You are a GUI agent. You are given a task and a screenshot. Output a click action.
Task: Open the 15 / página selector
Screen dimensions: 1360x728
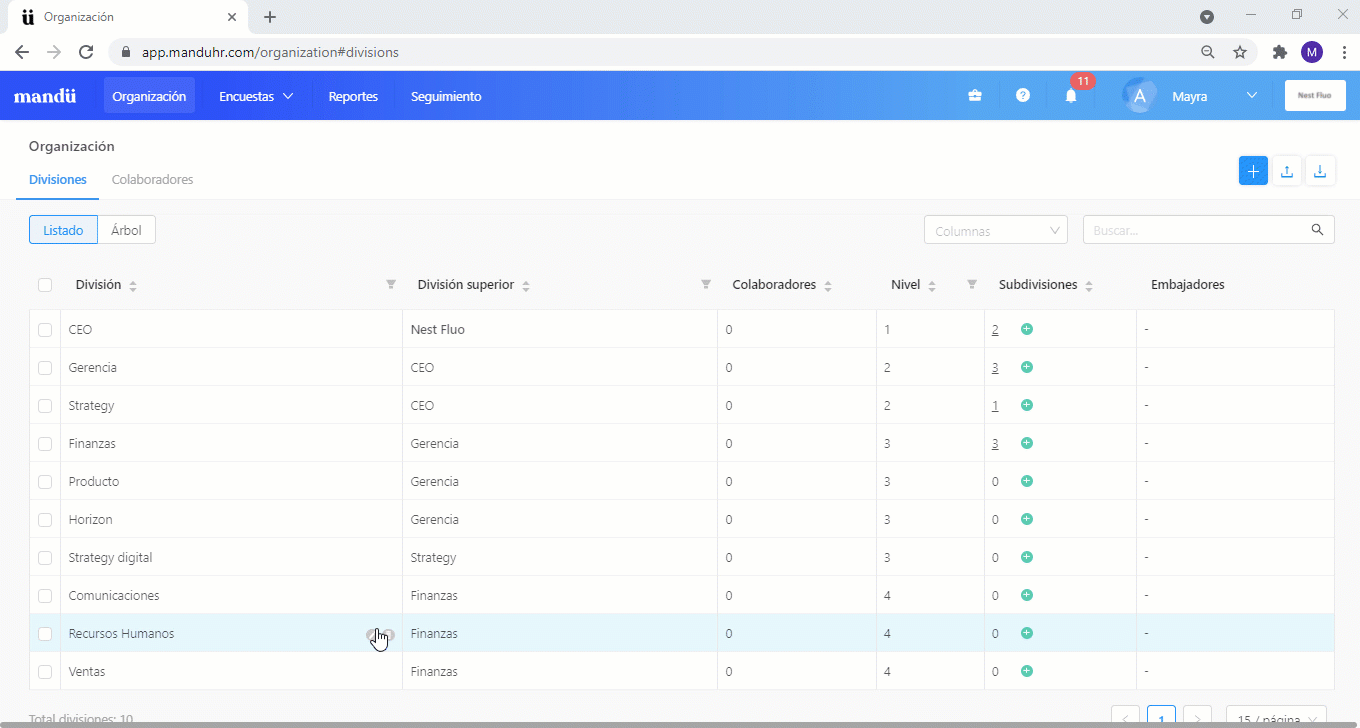coord(1276,718)
